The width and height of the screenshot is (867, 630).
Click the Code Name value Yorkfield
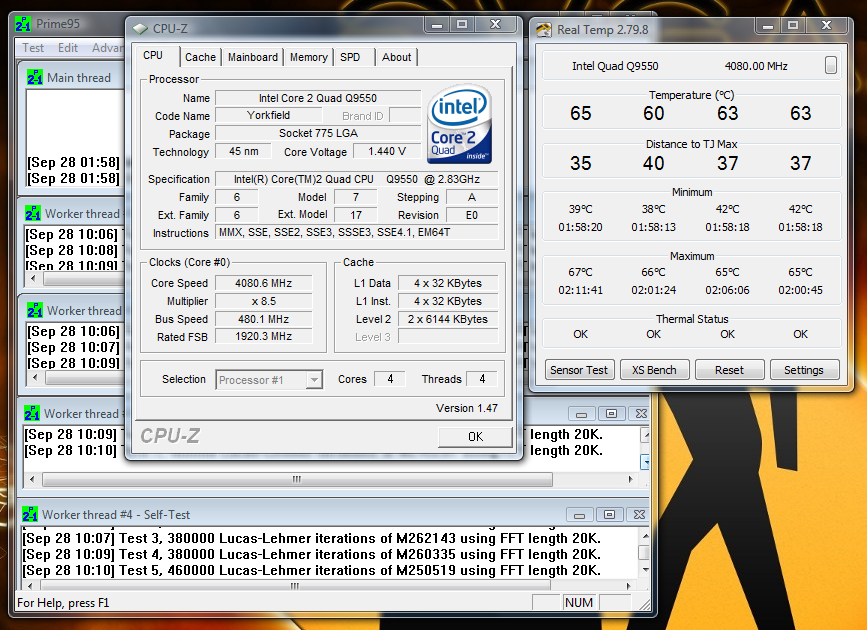268,115
